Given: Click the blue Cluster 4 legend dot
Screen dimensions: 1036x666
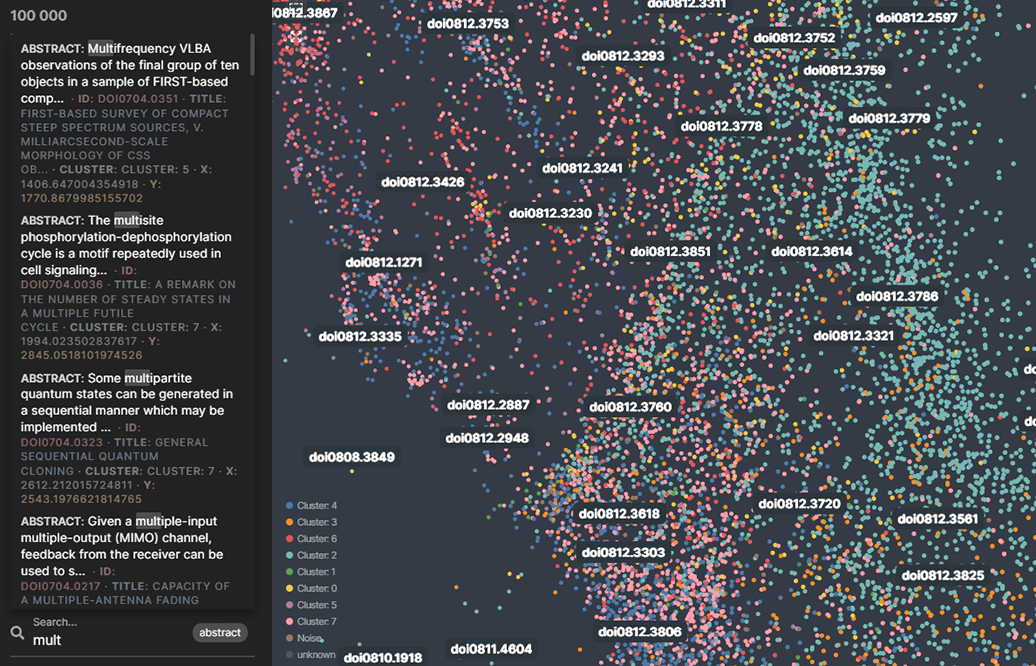Looking at the screenshot, I should point(289,506).
